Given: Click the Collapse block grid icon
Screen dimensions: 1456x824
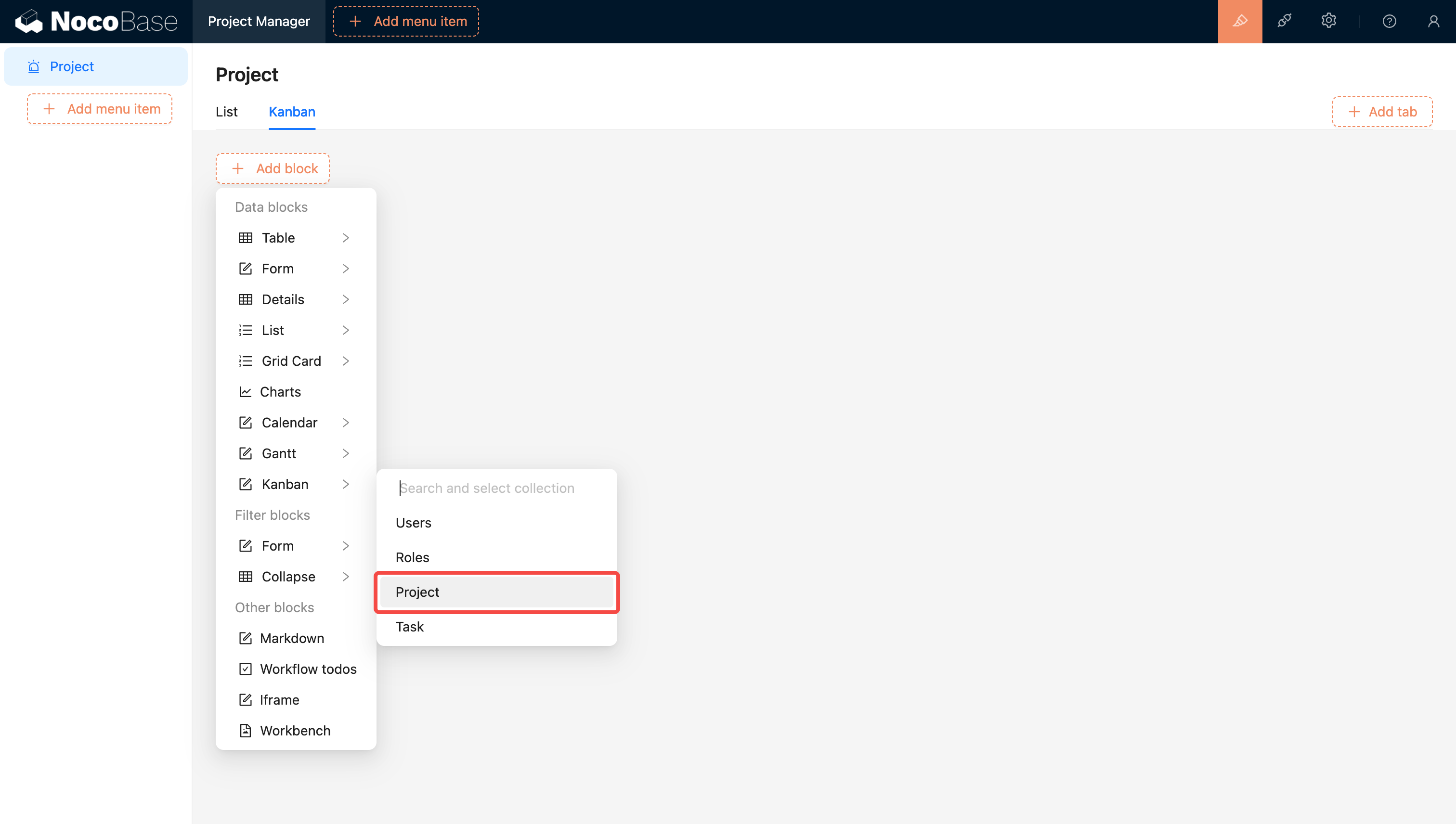Looking at the screenshot, I should pyautogui.click(x=245, y=577).
